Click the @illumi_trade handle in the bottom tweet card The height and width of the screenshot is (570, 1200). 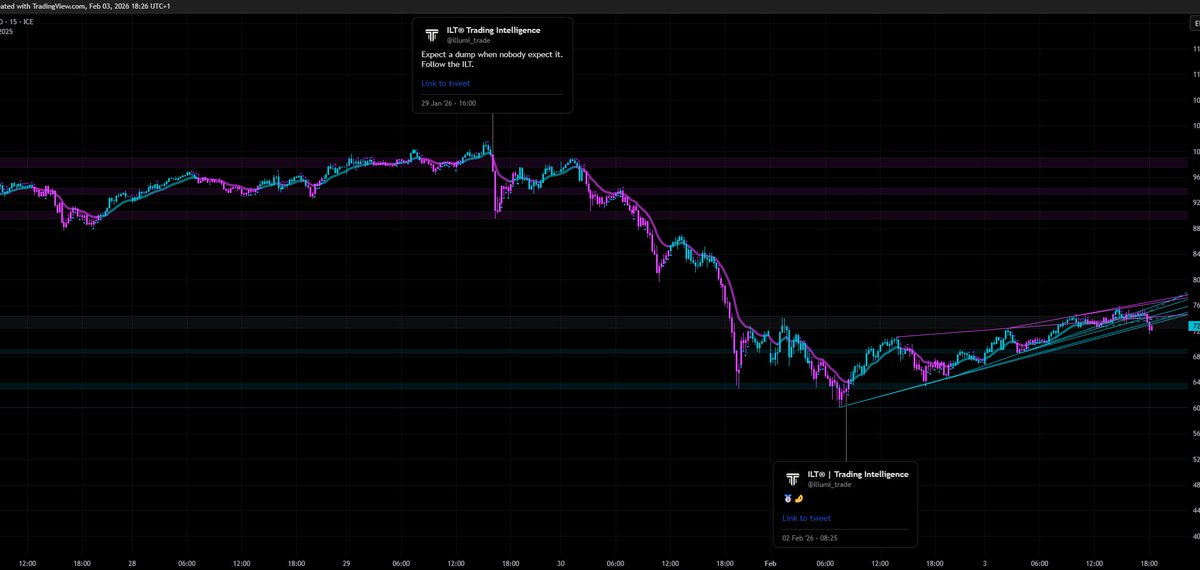click(829, 484)
